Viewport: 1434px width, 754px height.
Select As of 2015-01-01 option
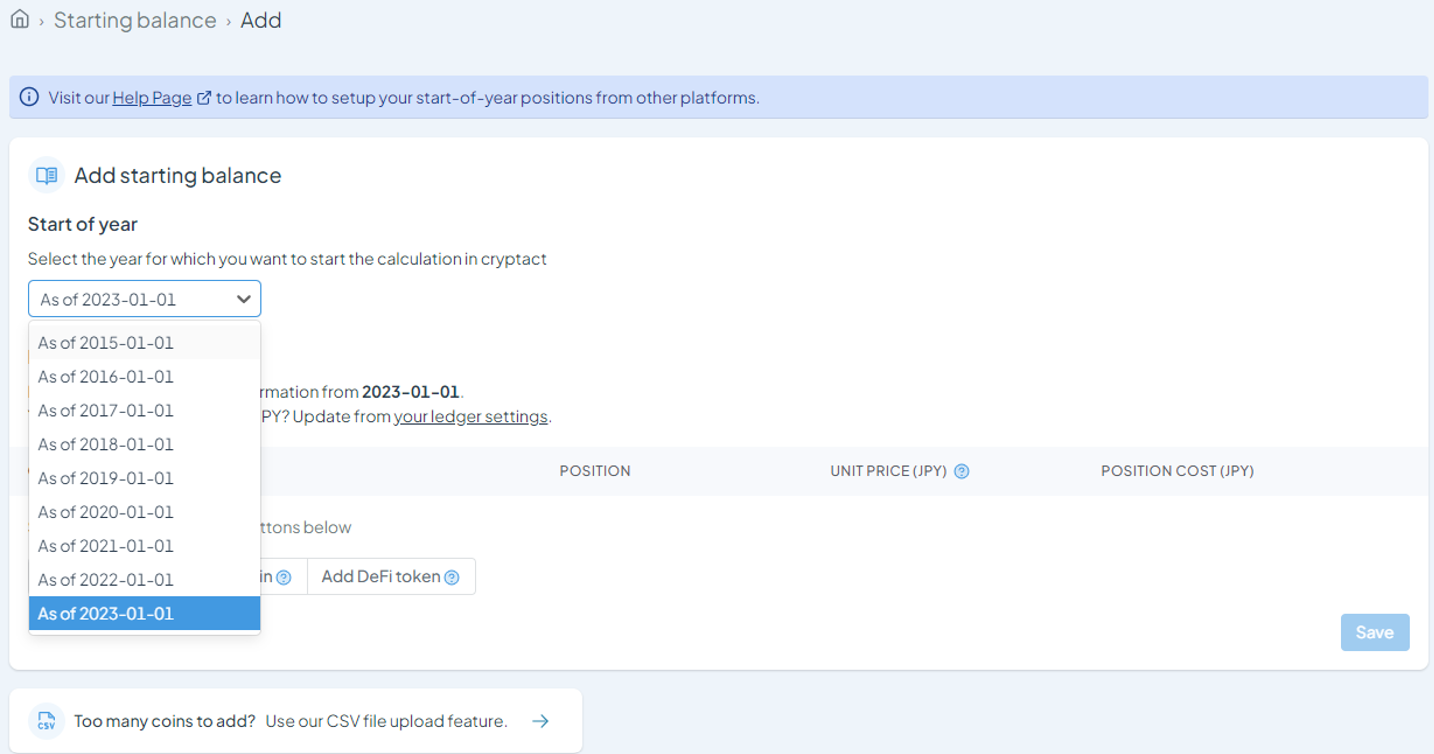pyautogui.click(x=144, y=342)
